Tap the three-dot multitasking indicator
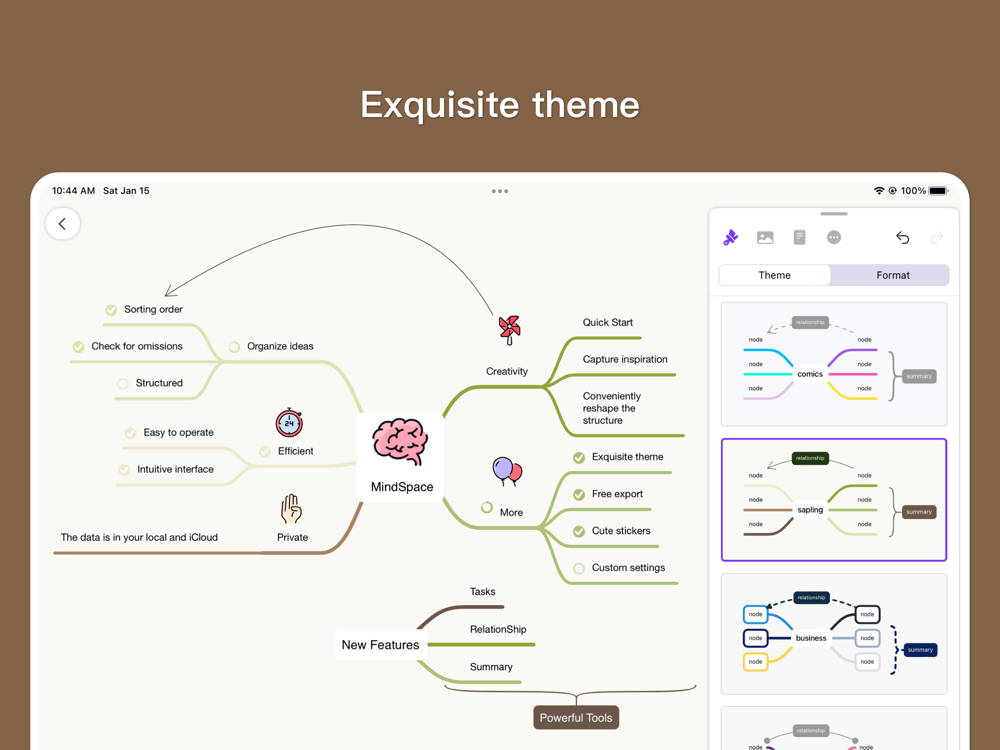This screenshot has width=1000, height=750. pyautogui.click(x=500, y=191)
